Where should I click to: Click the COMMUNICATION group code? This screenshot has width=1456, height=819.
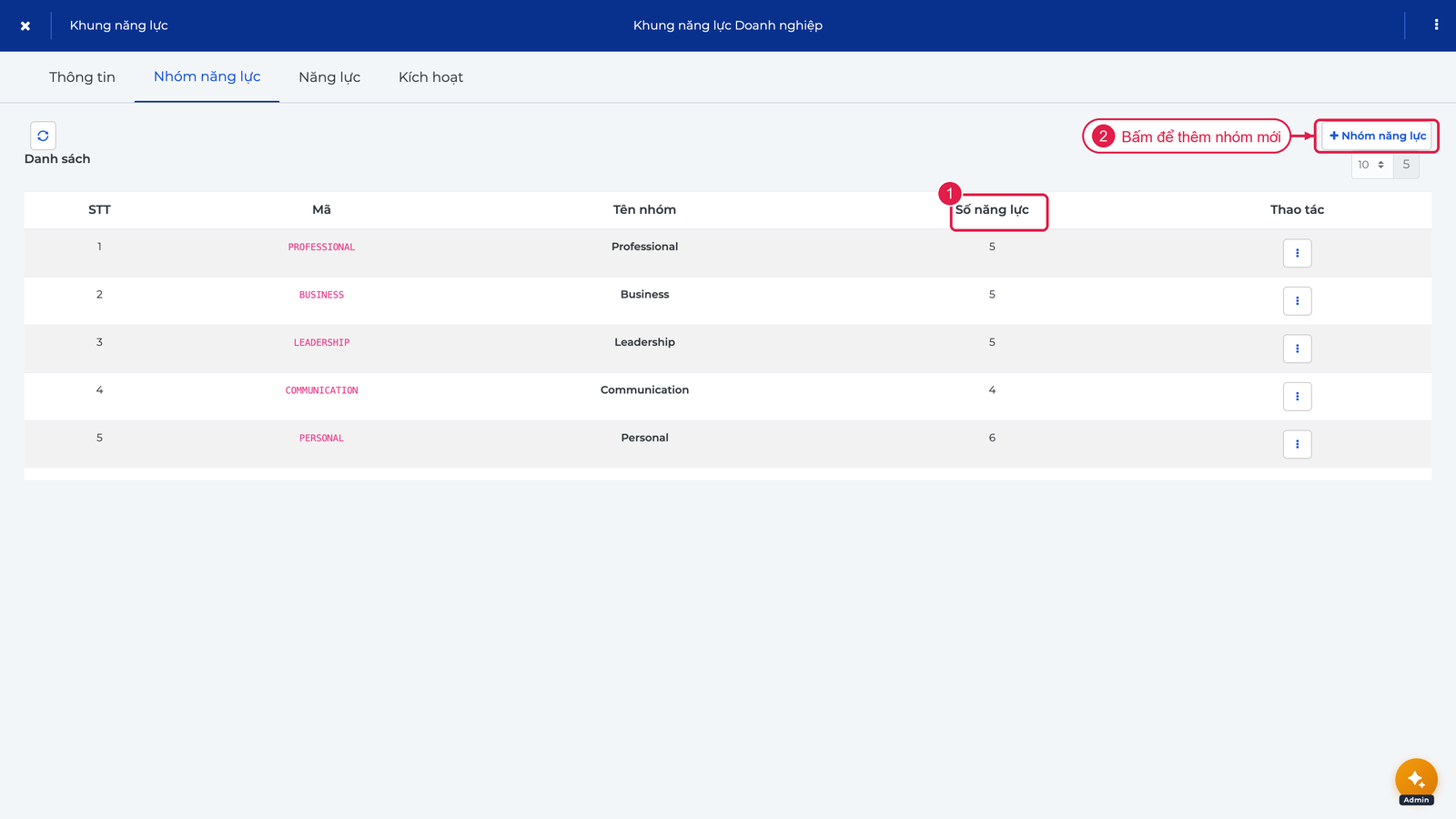tap(321, 390)
